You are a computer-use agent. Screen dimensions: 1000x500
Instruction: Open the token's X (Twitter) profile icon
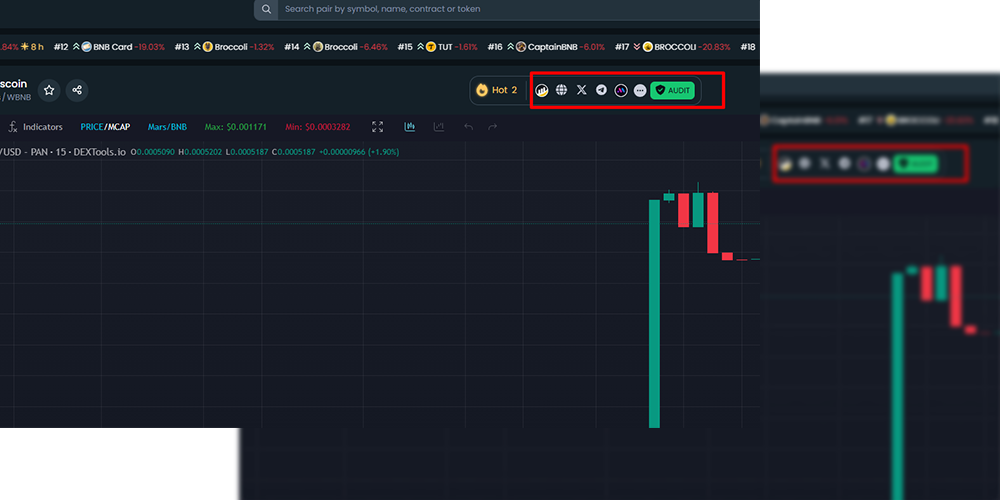click(581, 91)
